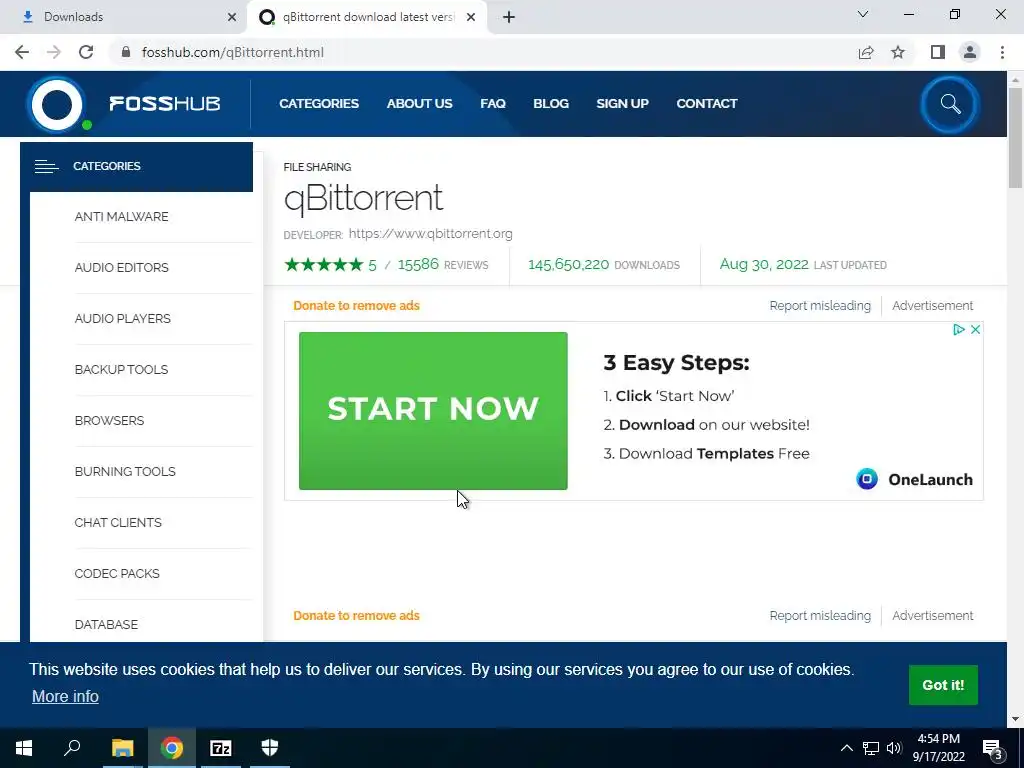The width and height of the screenshot is (1024, 768).
Task: Click the five-star rating
Action: coord(324,264)
